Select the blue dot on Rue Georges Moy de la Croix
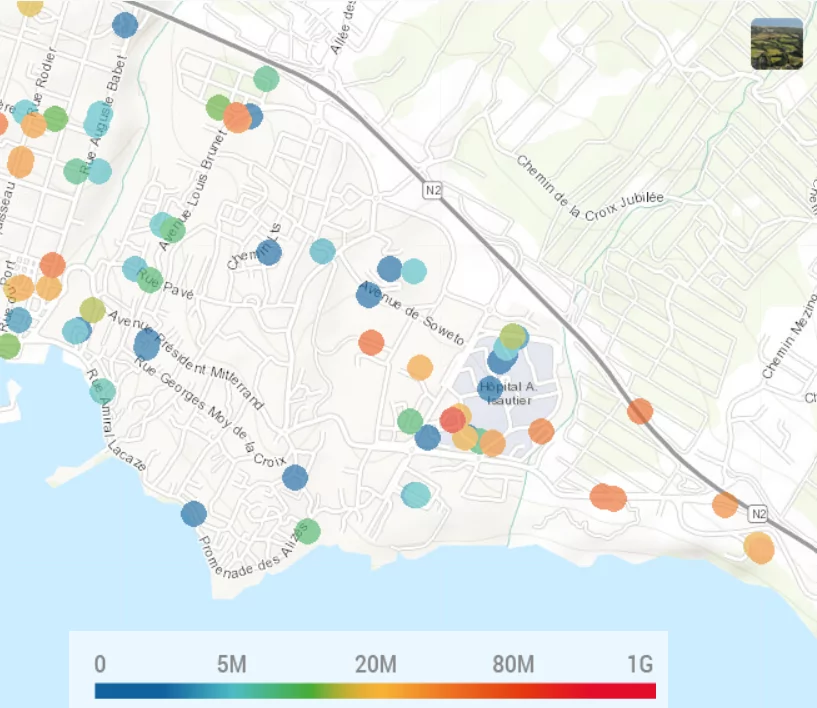 click(295, 477)
